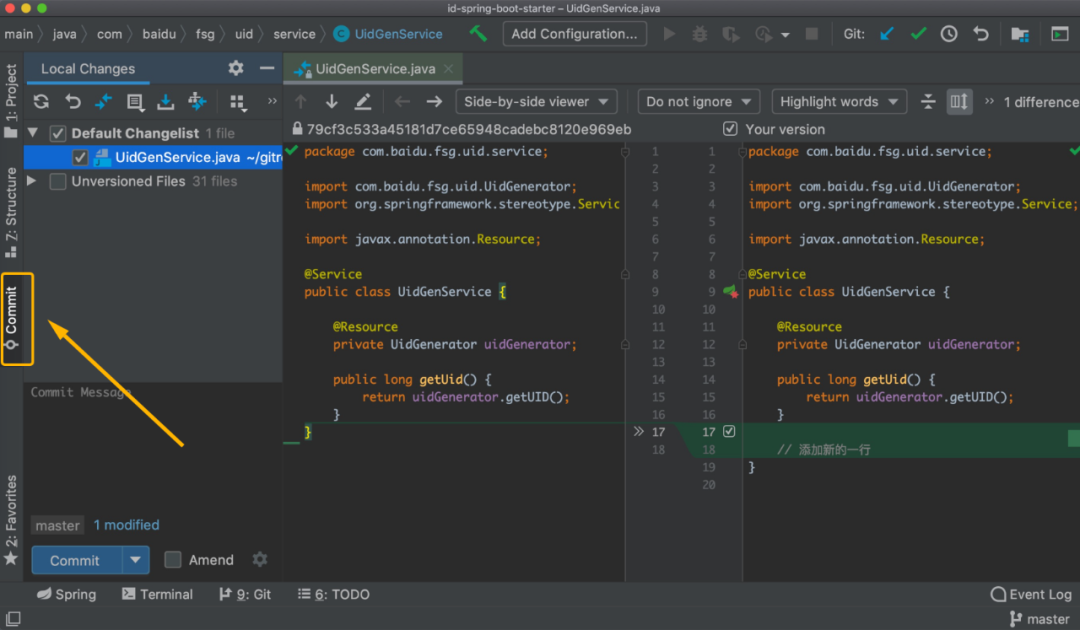Open the Do not ignore dropdown
The height and width of the screenshot is (630, 1080).
(698, 101)
